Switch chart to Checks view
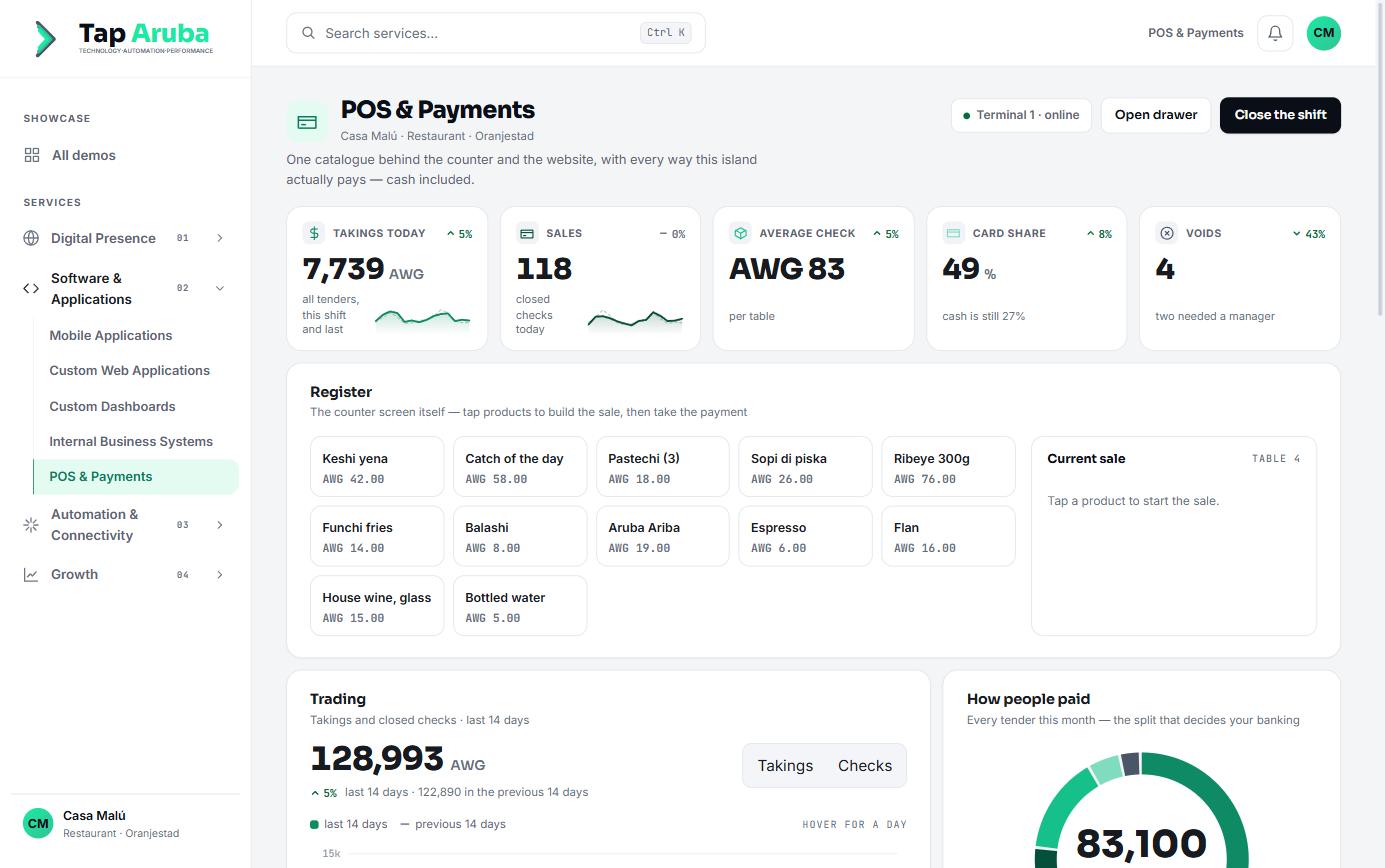Screen dimensions: 1385x868 864,765
